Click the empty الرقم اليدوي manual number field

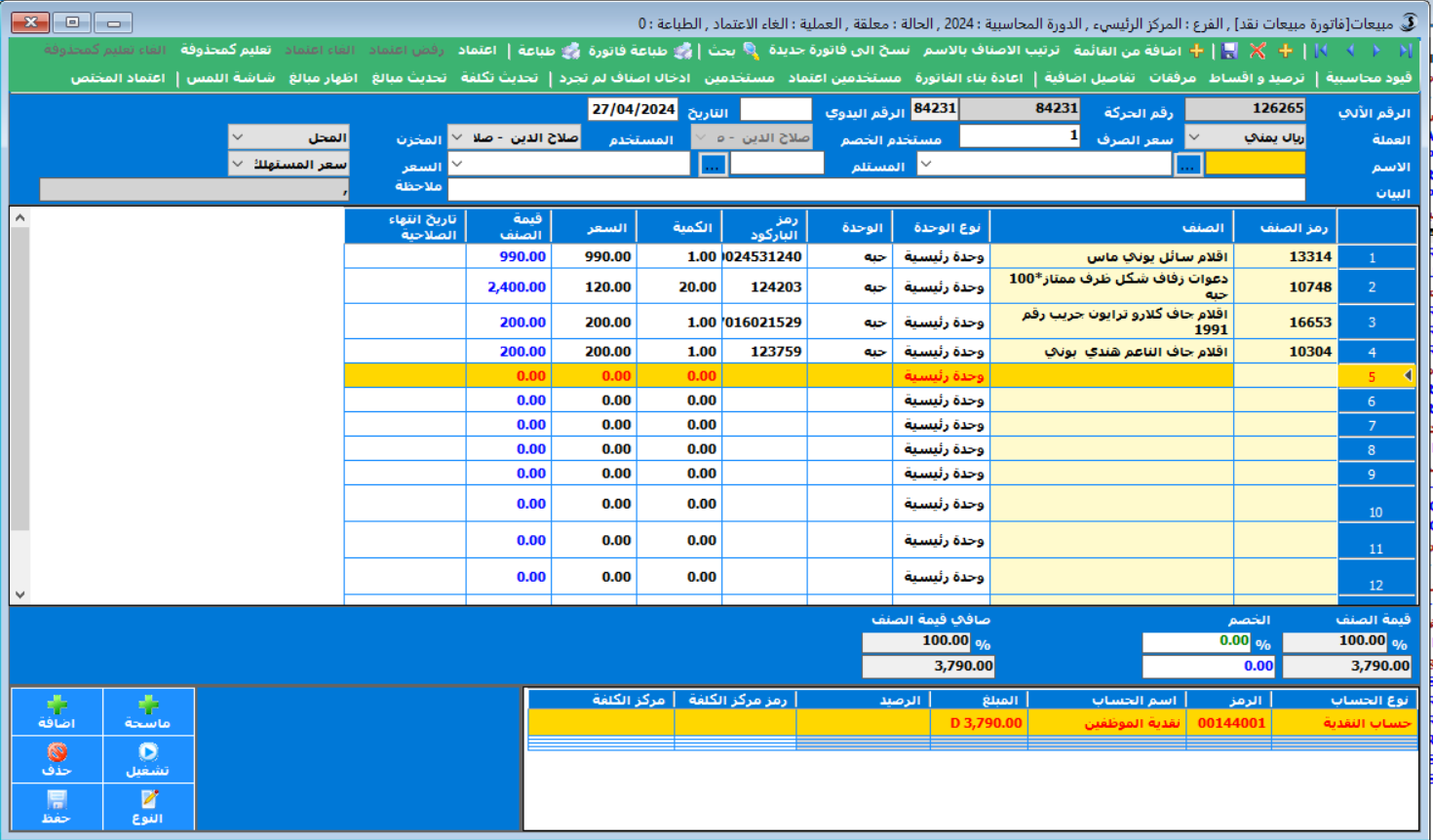[x=776, y=109]
